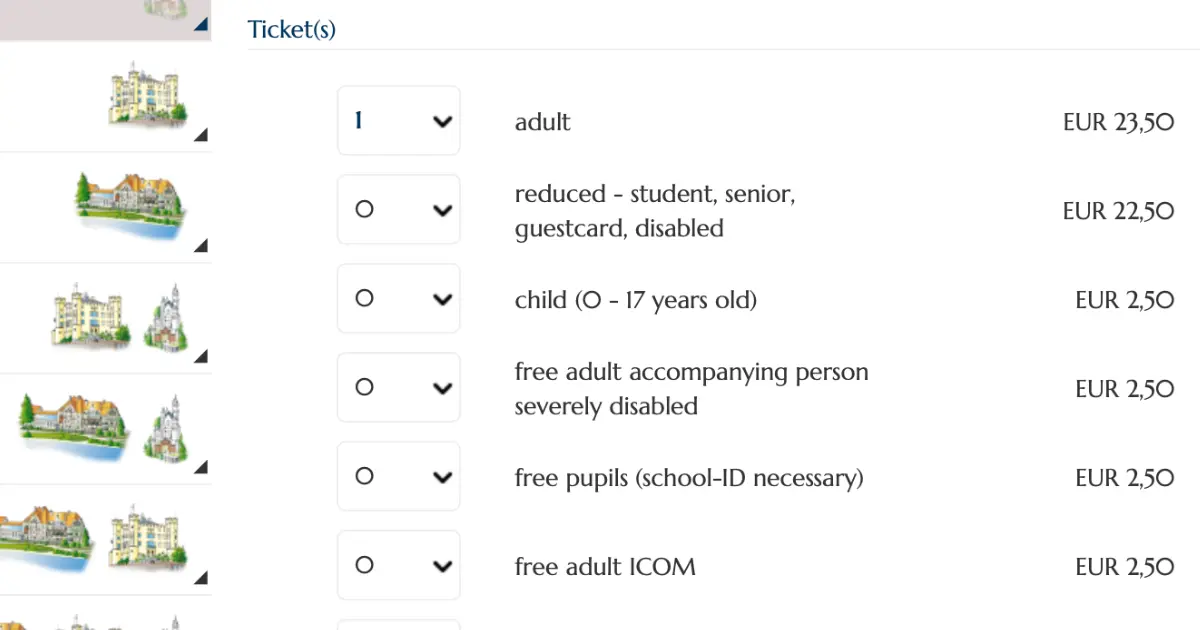Expand free pupils ticket quantity dropdown
Image resolution: width=1200 pixels, height=630 pixels.
pyautogui.click(x=399, y=477)
